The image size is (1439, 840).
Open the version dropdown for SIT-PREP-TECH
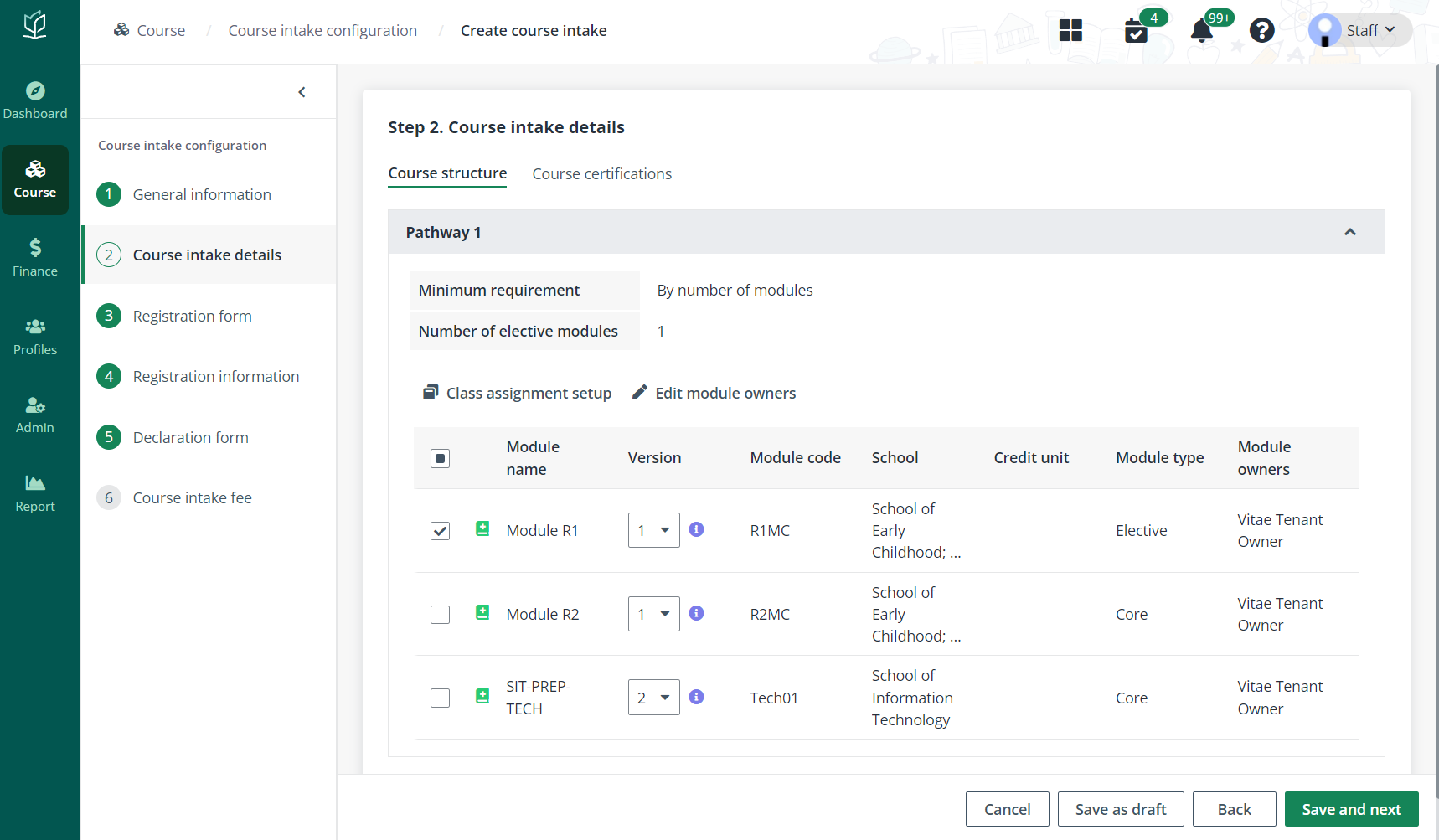click(x=654, y=697)
